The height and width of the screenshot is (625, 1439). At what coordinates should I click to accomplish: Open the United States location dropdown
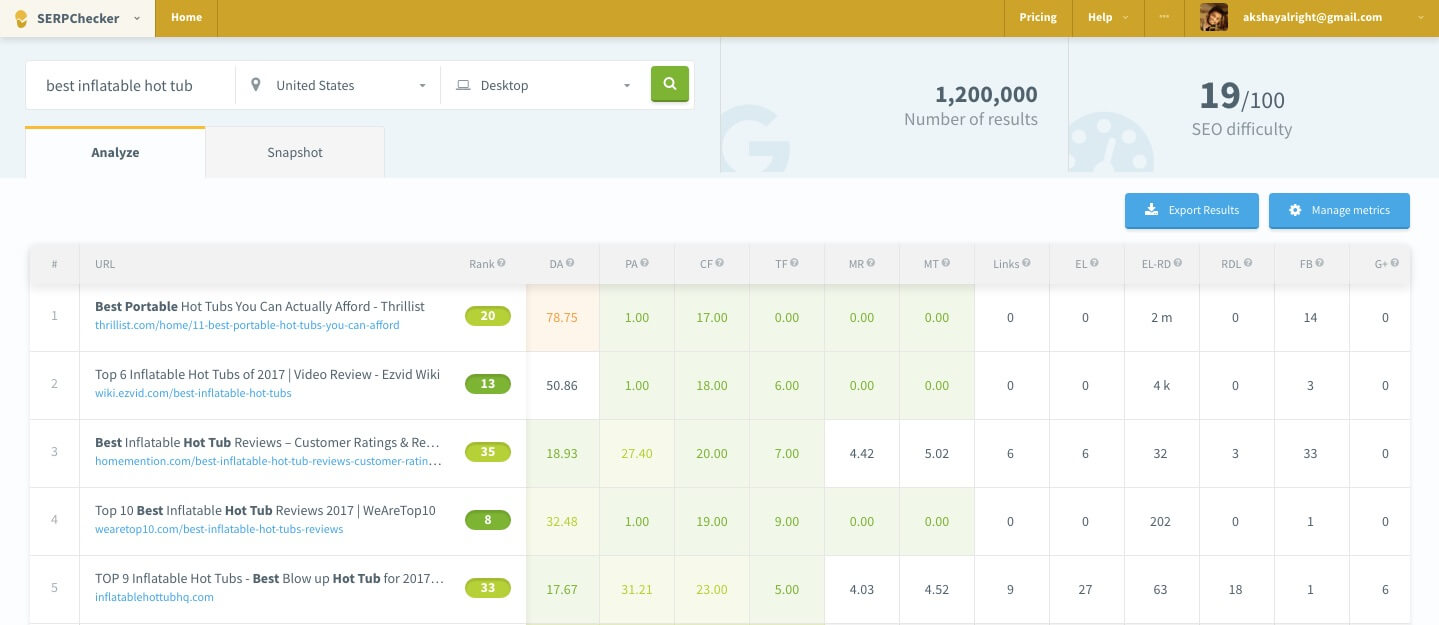click(338, 85)
